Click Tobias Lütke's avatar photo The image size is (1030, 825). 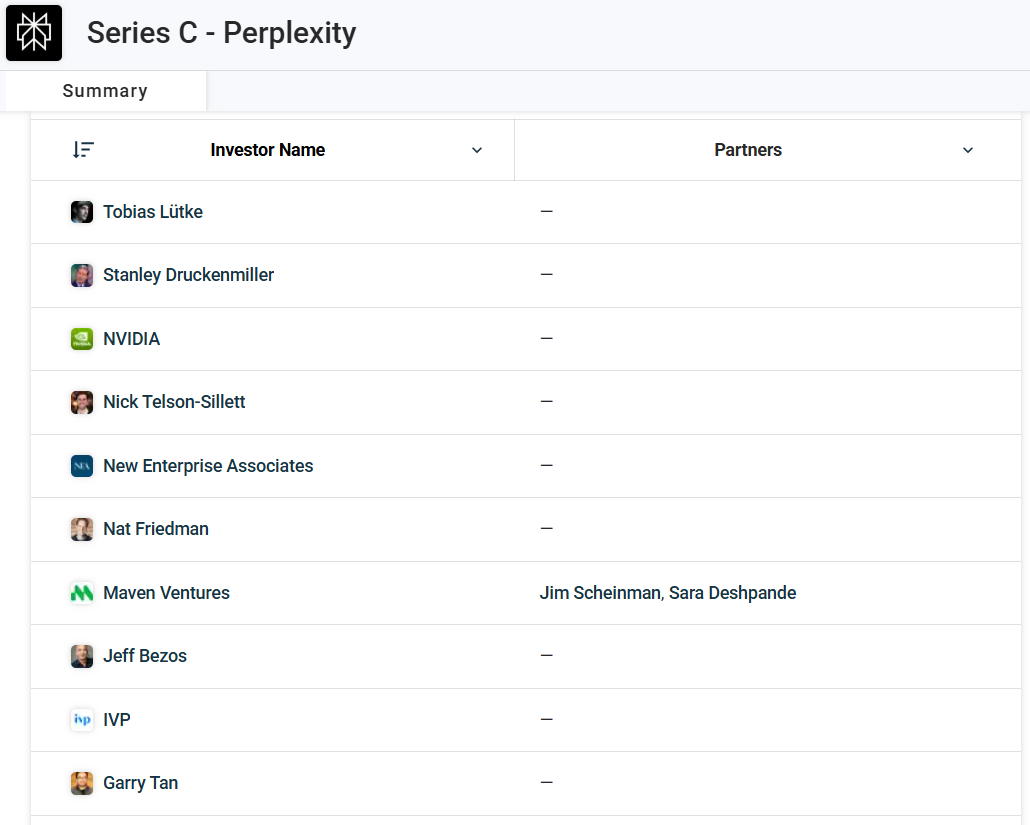82,212
